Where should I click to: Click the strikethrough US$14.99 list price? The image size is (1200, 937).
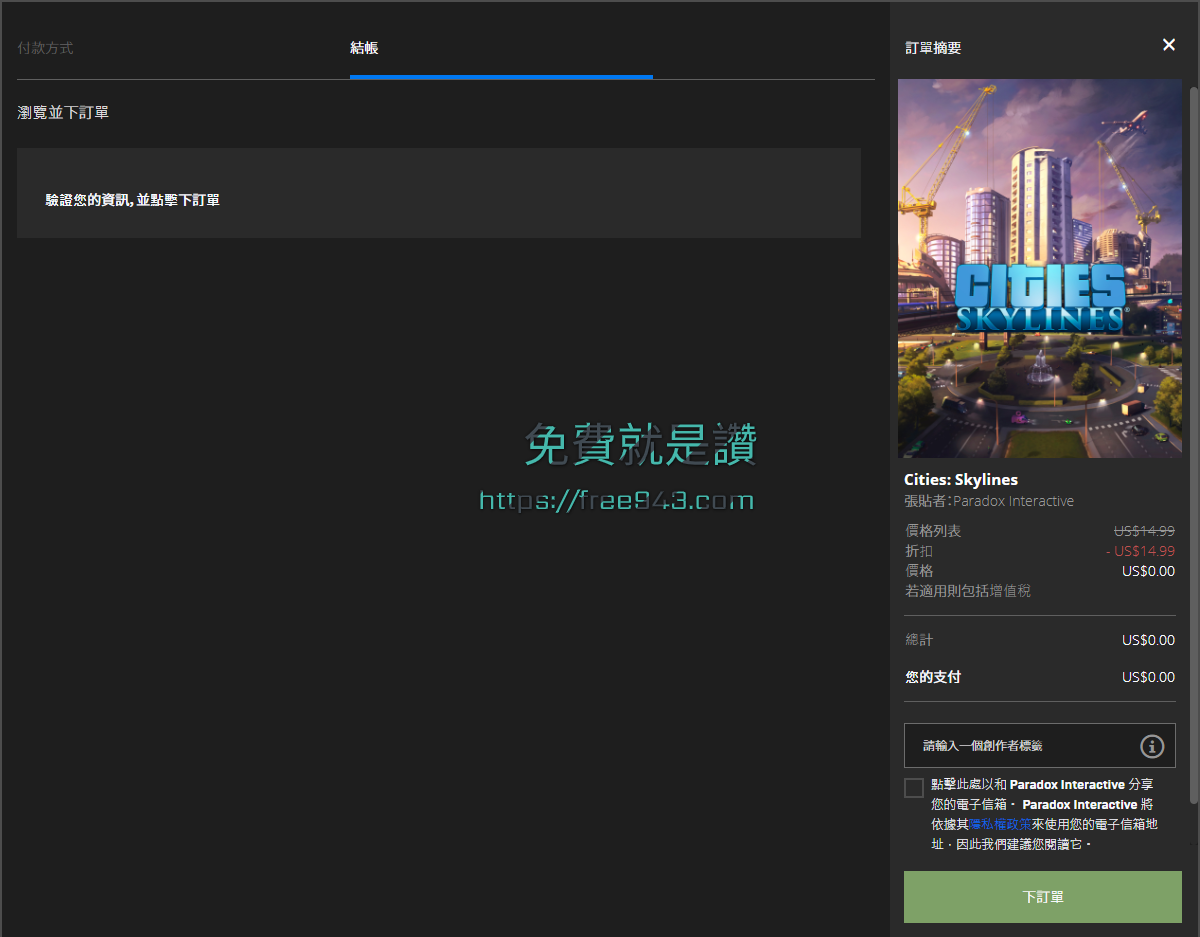1143,530
